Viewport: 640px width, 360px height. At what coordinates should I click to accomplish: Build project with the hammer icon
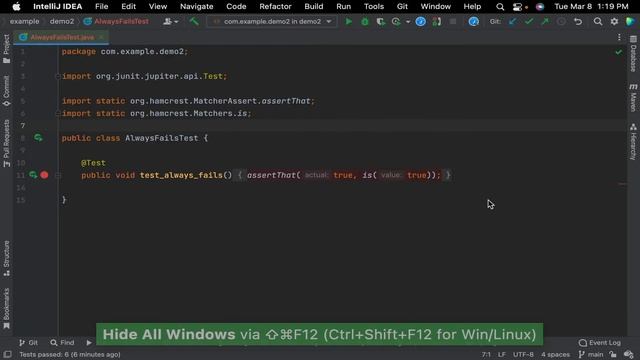pos(194,21)
